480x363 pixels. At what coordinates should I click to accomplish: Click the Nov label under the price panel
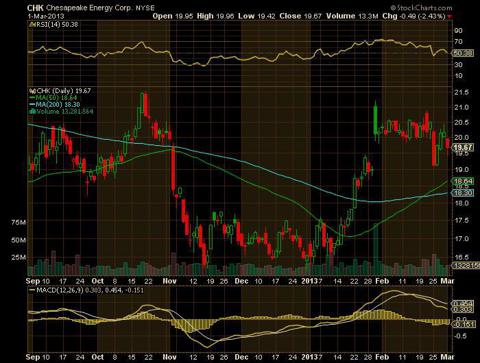point(169,281)
